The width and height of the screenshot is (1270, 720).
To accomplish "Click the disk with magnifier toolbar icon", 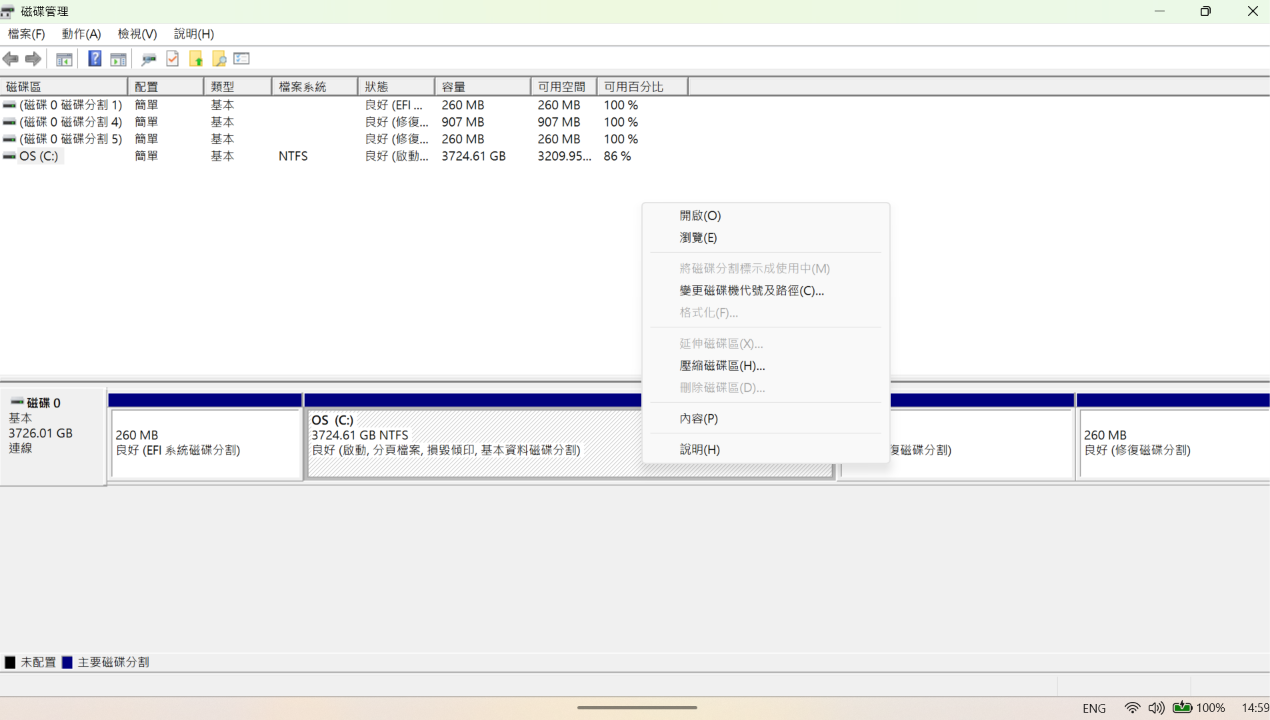I will (149, 59).
